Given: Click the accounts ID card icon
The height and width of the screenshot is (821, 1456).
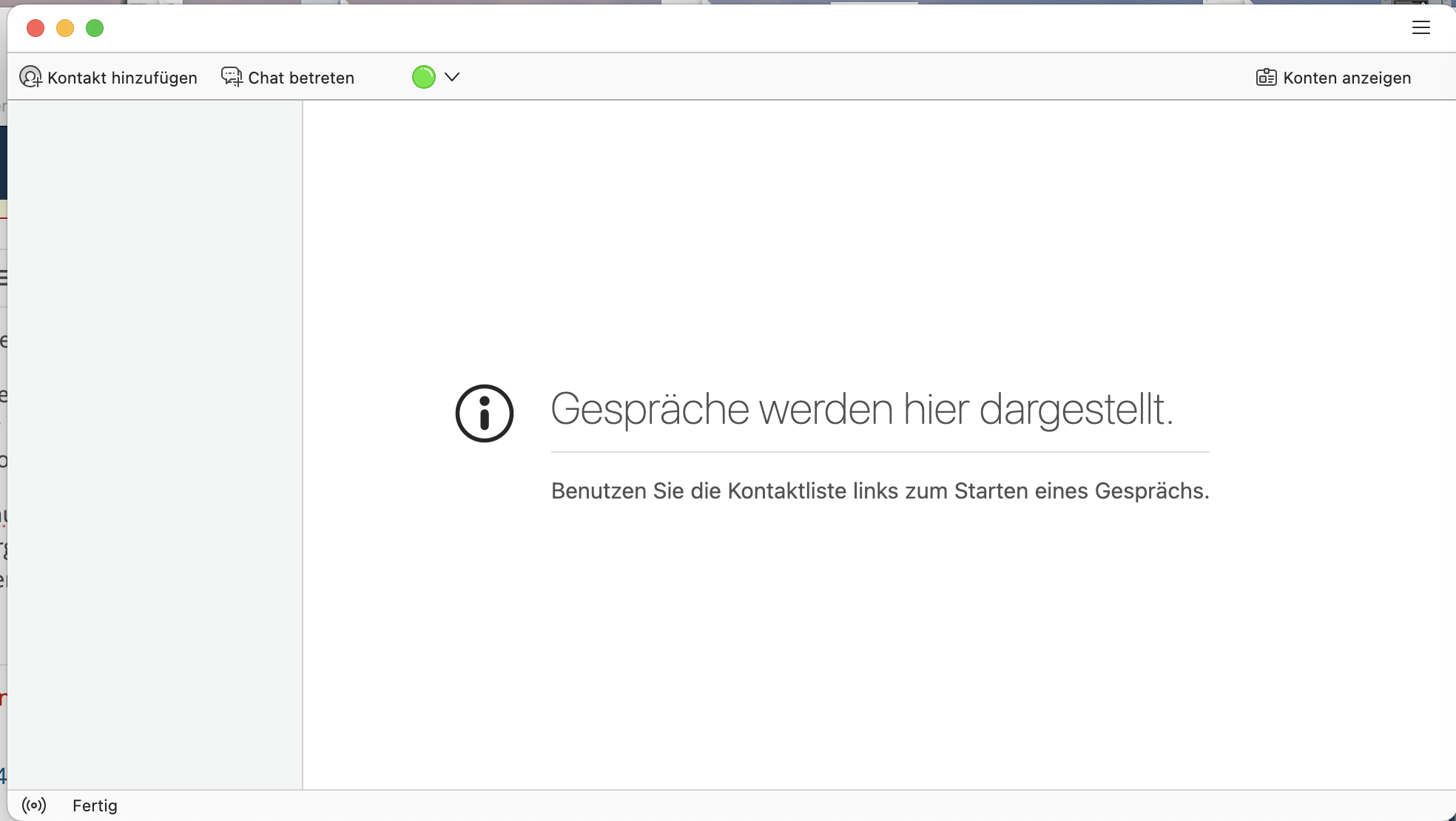Looking at the screenshot, I should click(1266, 77).
